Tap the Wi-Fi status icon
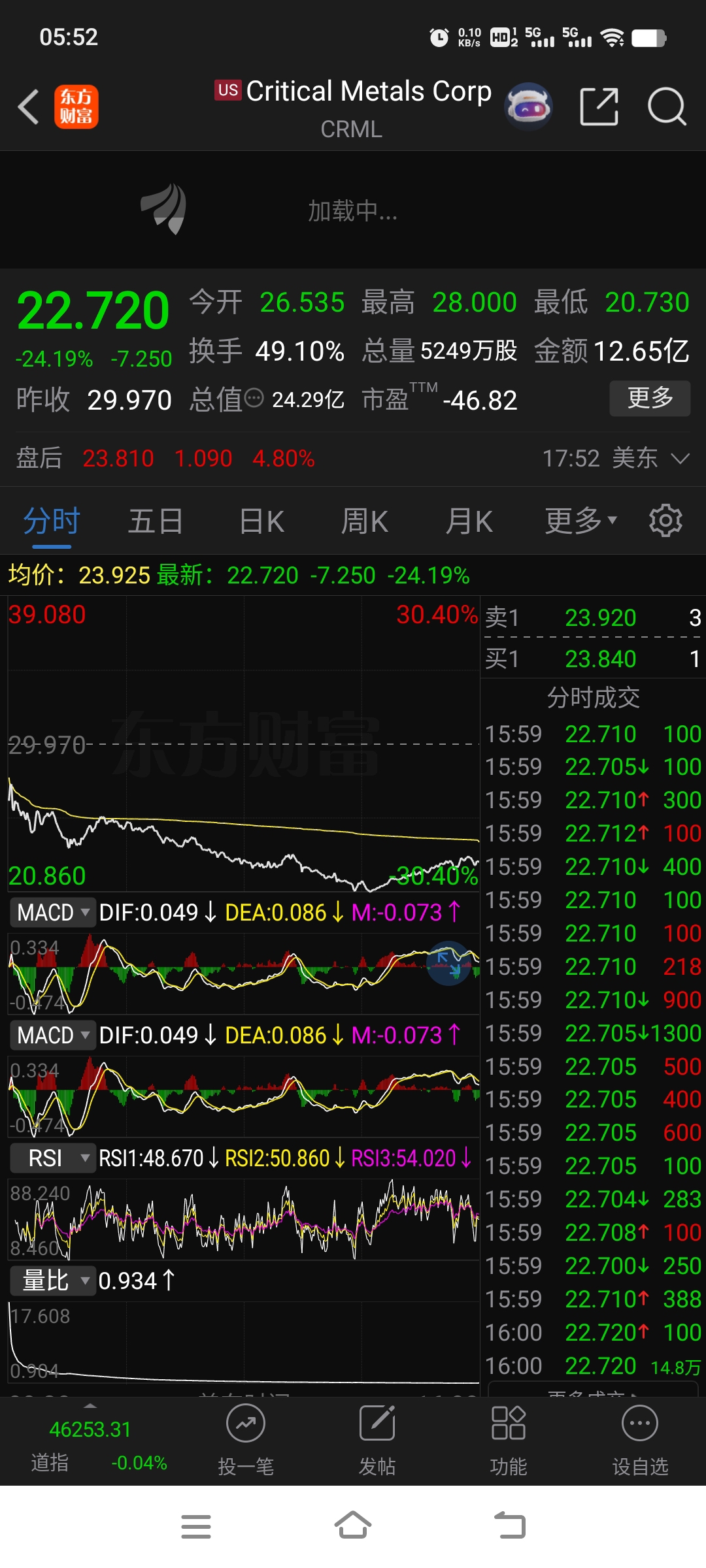This screenshot has height=1568, width=706. pos(613,37)
